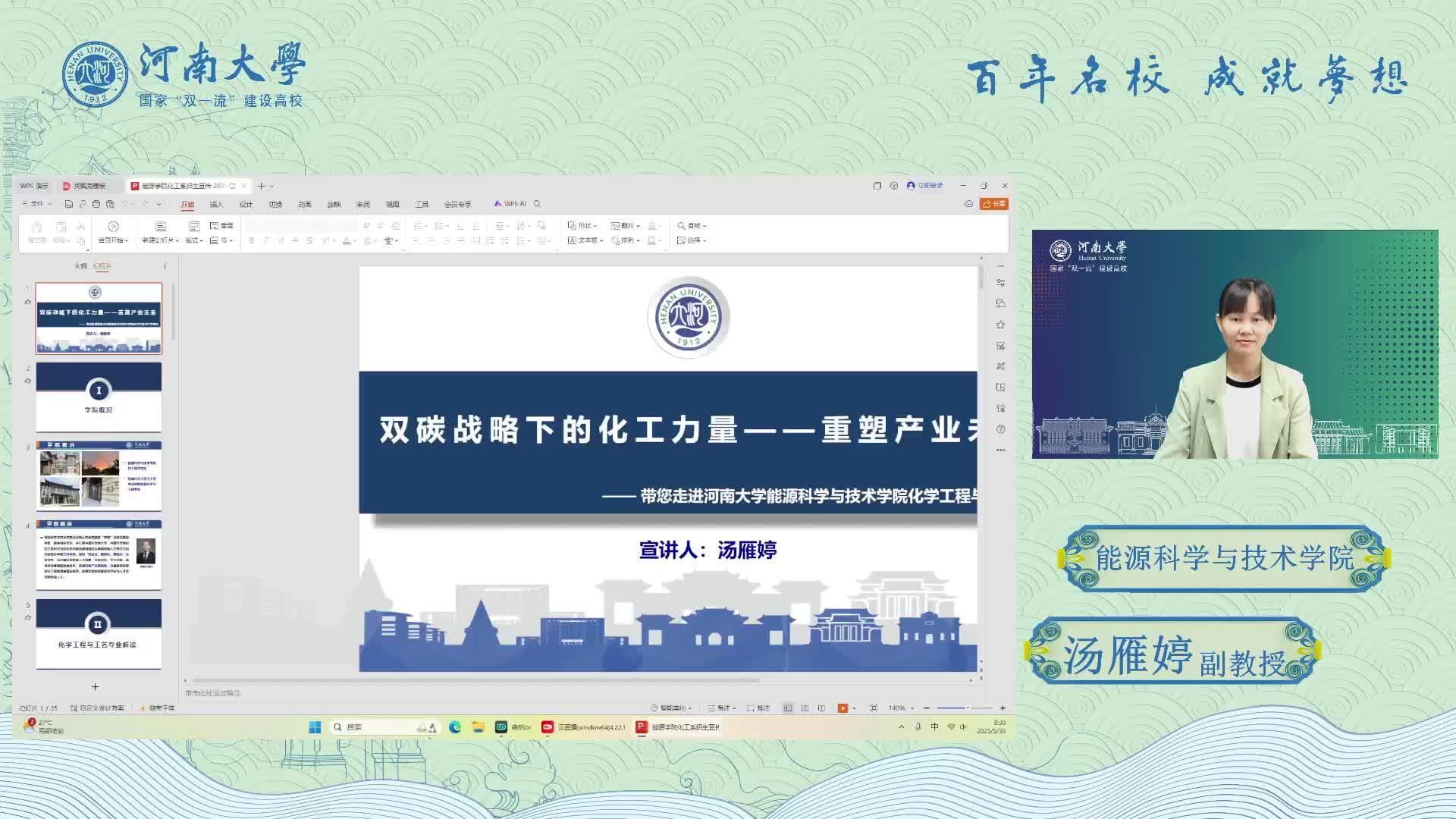This screenshot has width=1456, height=819.
Task: Select slide 2 thumbnail
Action: coord(99,397)
